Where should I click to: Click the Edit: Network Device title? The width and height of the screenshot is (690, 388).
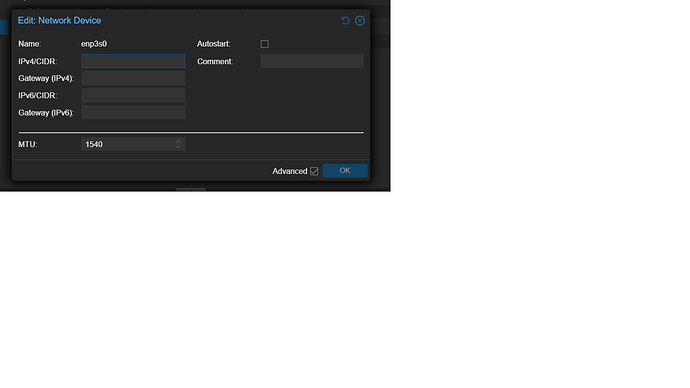[59, 21]
